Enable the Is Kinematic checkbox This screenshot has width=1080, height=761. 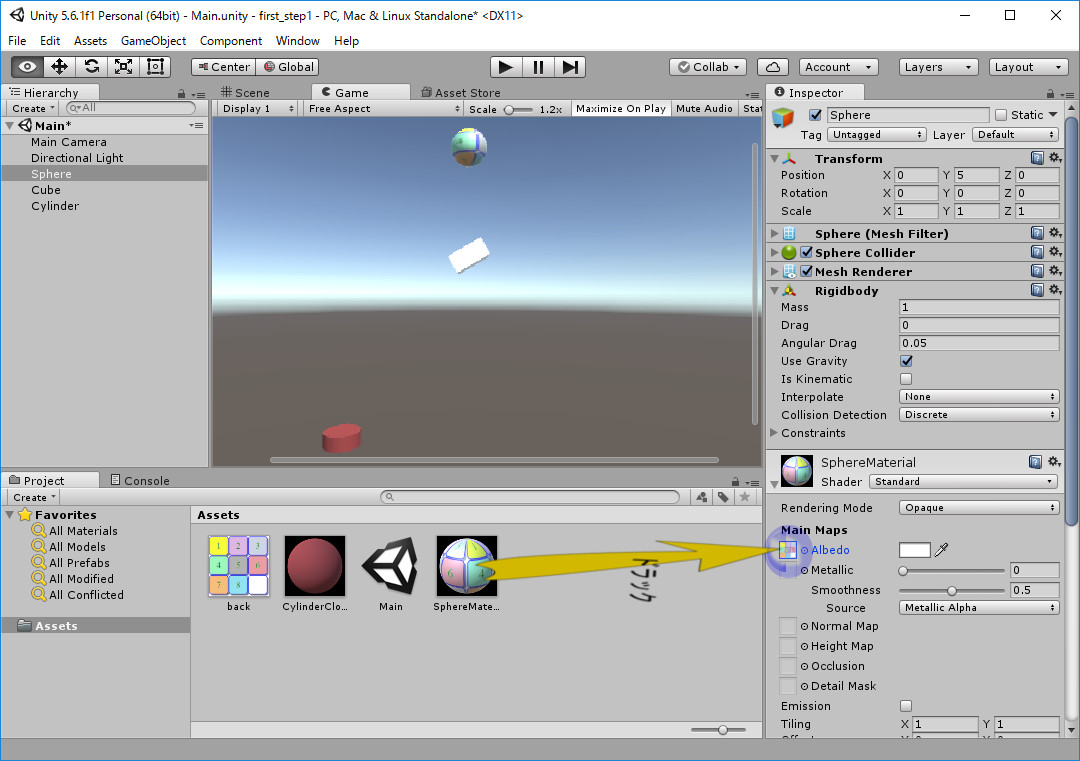pos(906,379)
